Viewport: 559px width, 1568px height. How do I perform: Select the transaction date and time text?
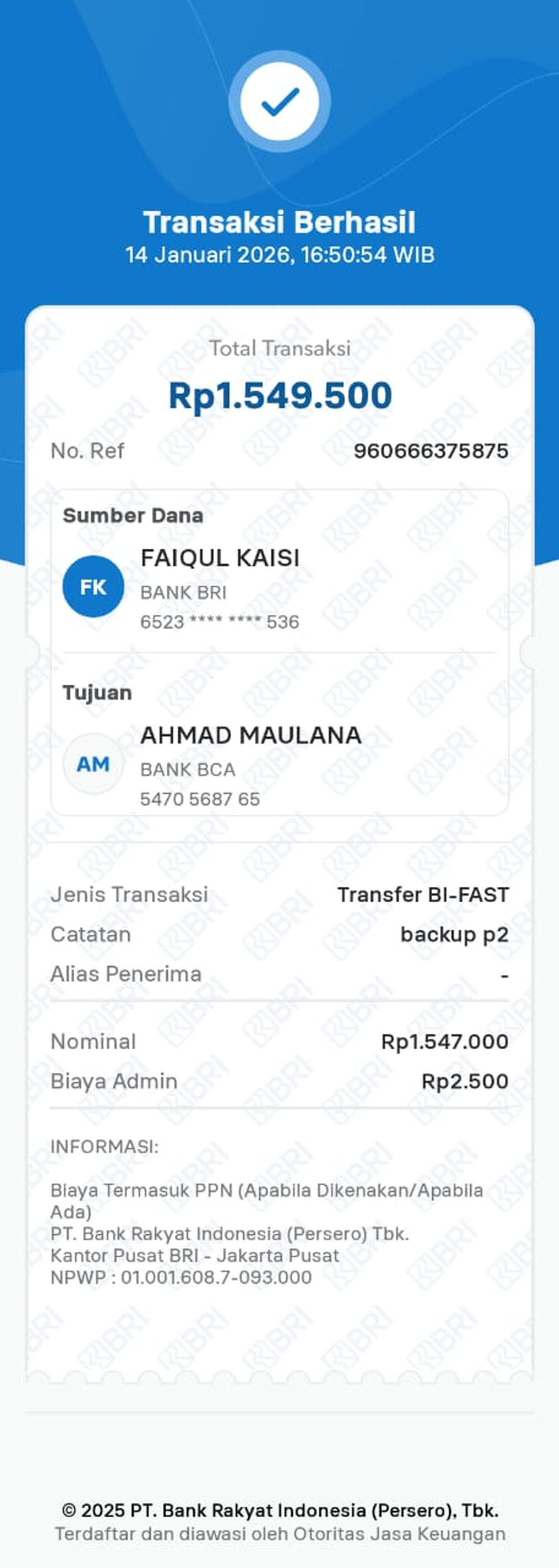[279, 254]
